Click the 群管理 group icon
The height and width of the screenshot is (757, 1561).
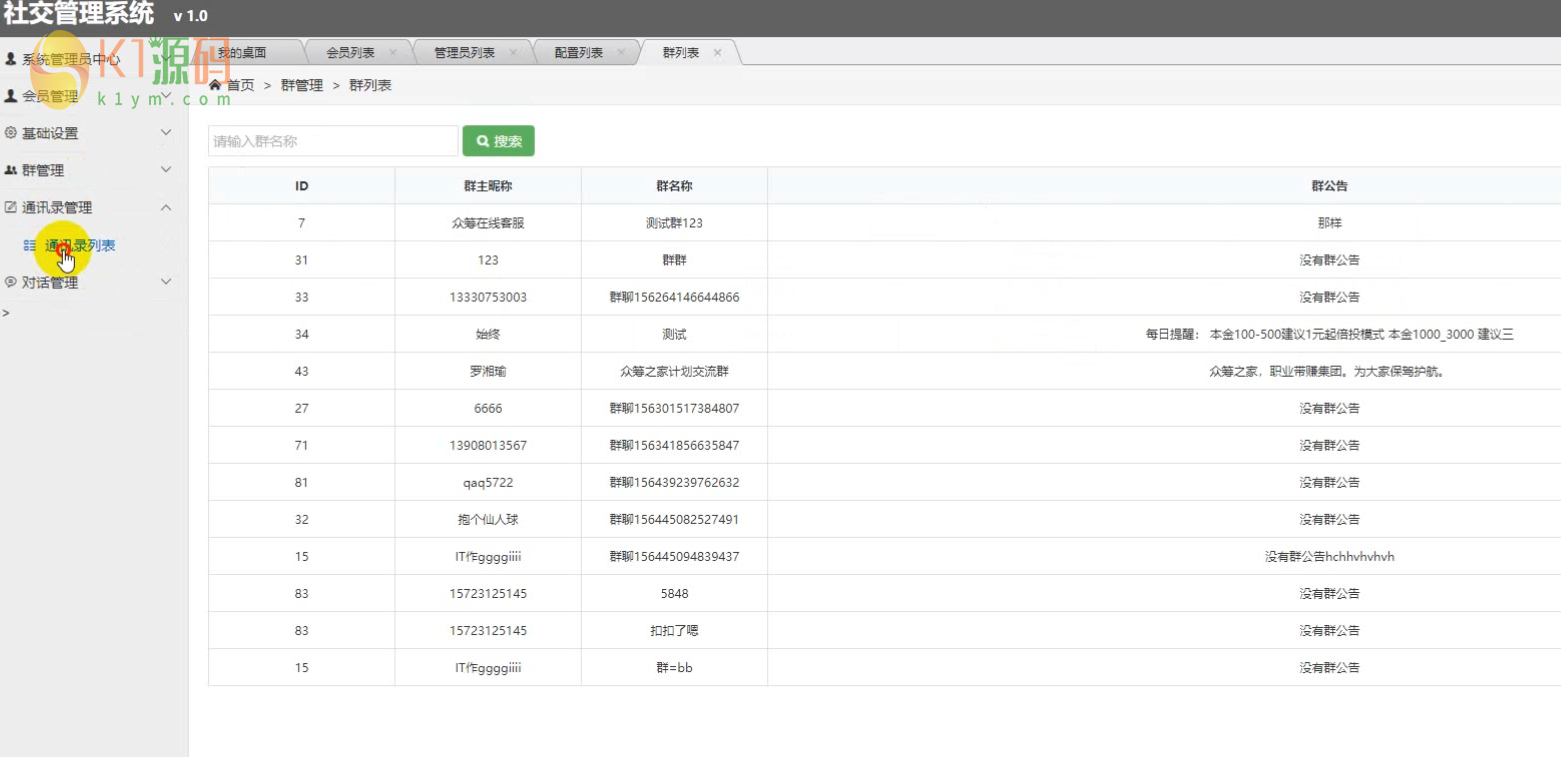pyautogui.click(x=11, y=171)
